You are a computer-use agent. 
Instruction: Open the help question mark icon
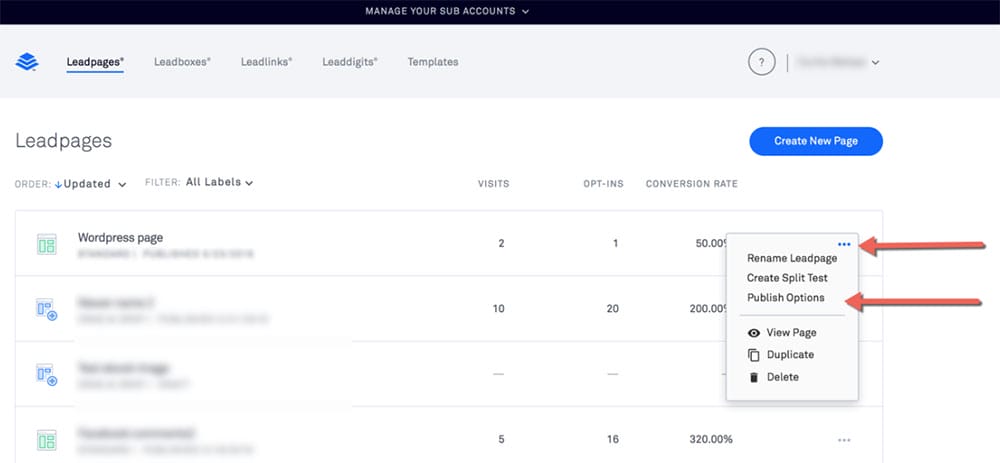[761, 62]
